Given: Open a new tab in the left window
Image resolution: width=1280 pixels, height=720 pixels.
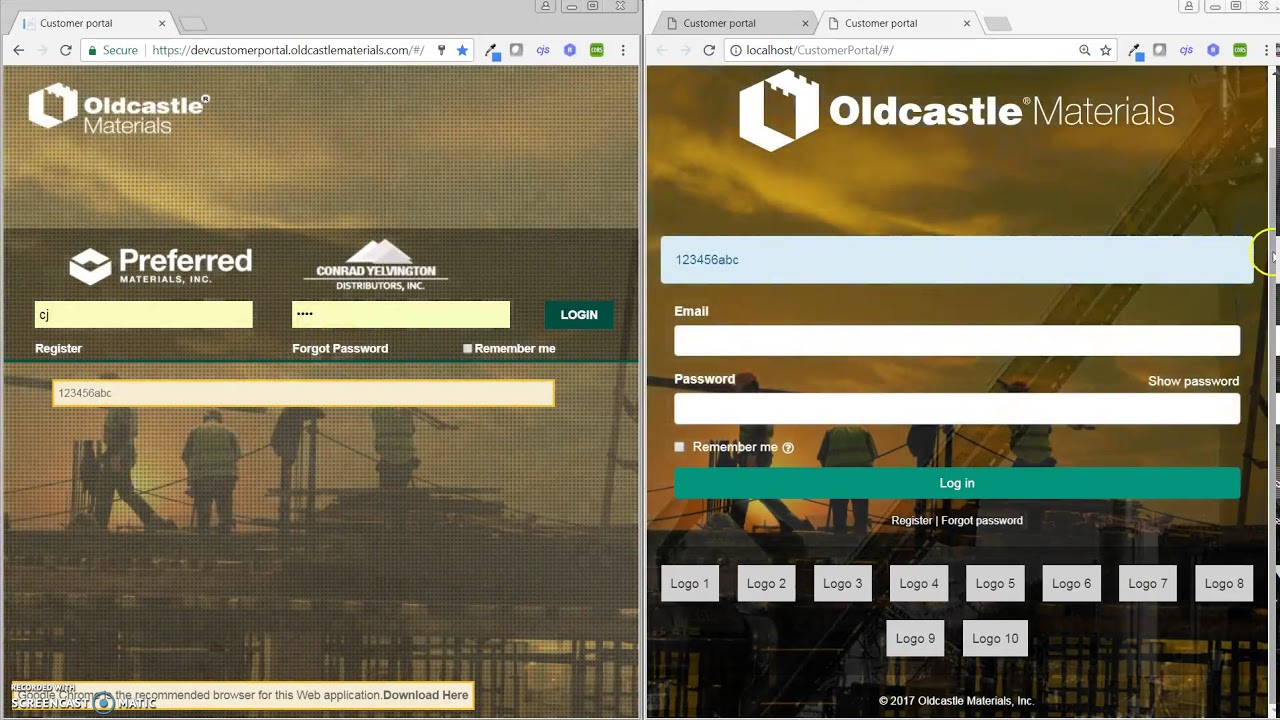Looking at the screenshot, I should point(193,23).
